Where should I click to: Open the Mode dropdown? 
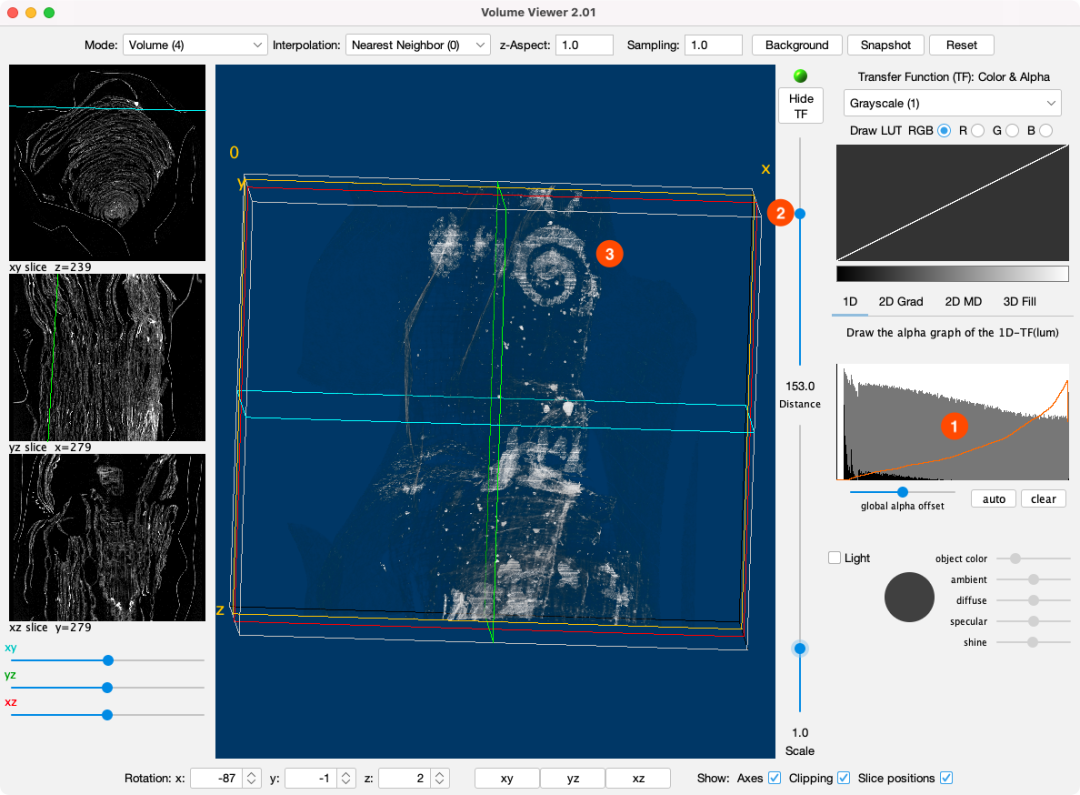pos(195,45)
